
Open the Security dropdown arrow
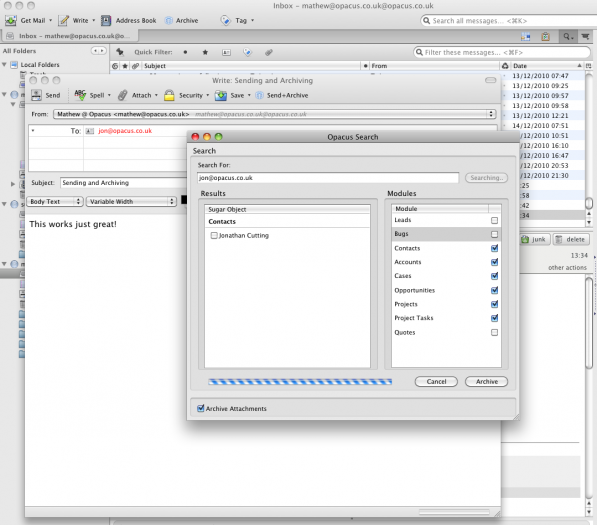[x=208, y=95]
